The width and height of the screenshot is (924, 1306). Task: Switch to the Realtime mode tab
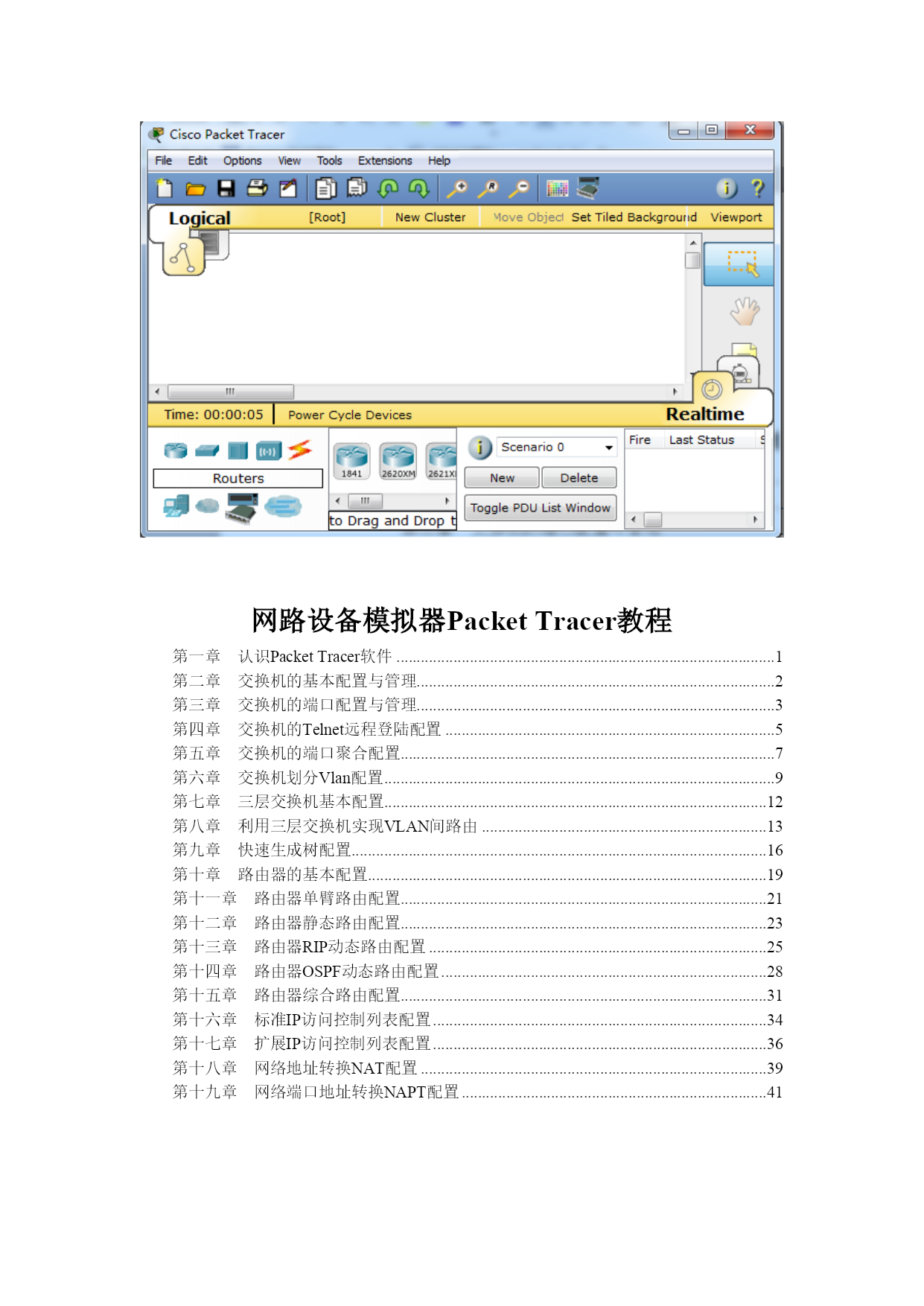click(704, 414)
